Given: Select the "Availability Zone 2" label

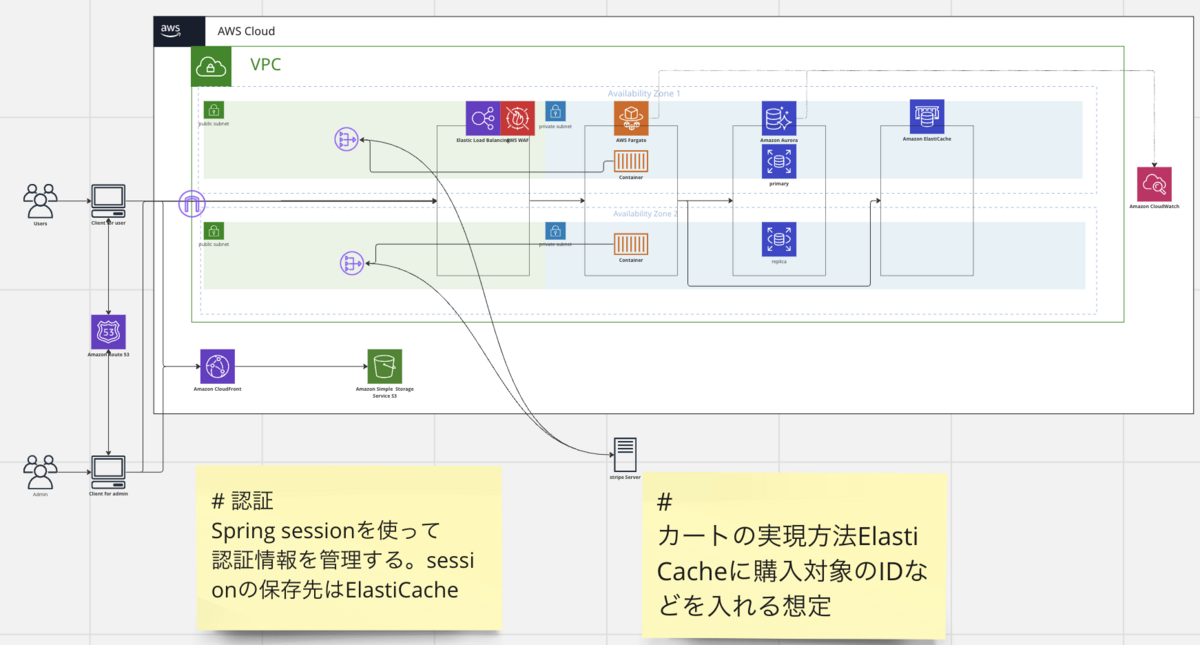Looking at the screenshot, I should pos(644,214).
